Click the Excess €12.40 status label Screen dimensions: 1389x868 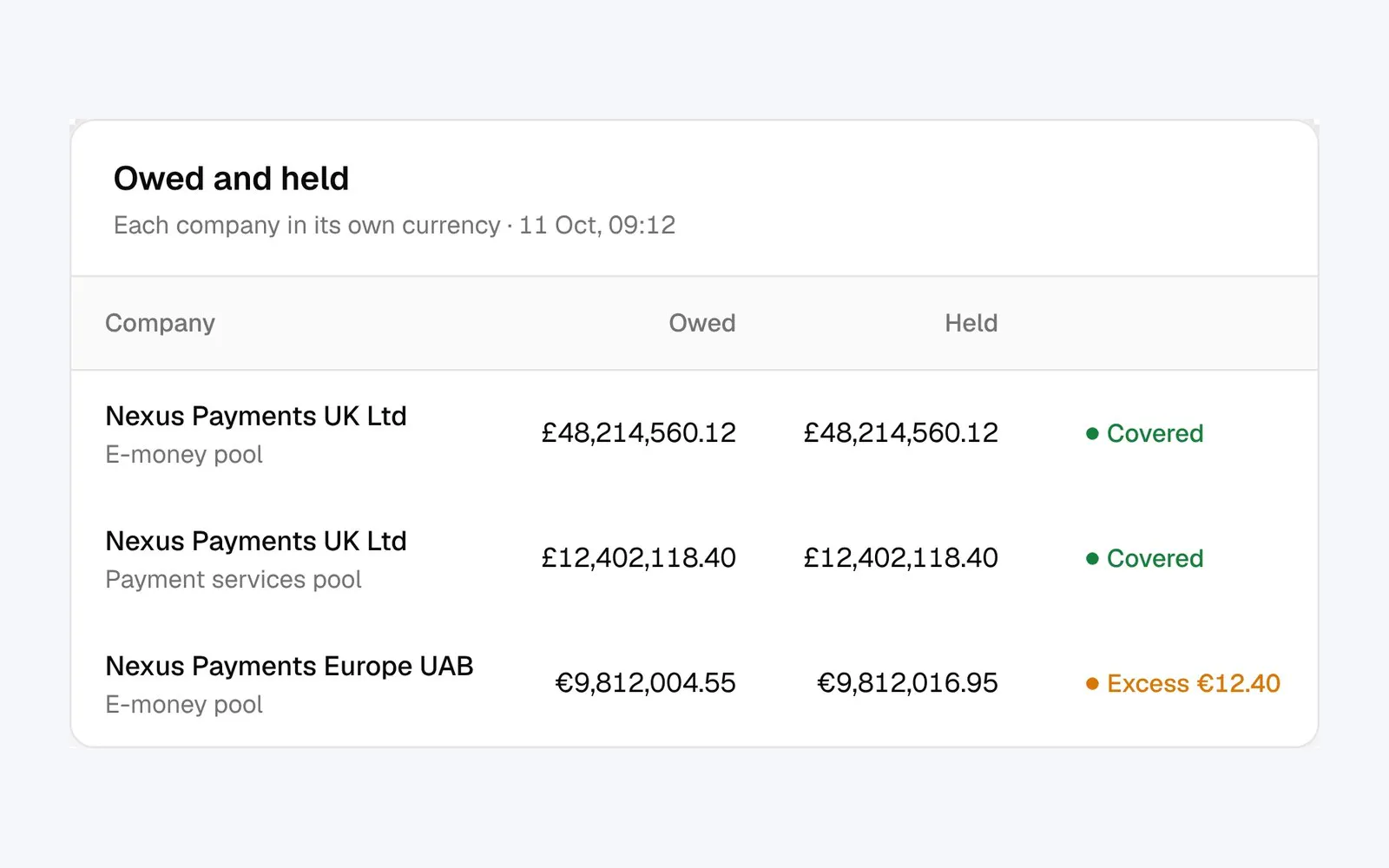click(1193, 684)
